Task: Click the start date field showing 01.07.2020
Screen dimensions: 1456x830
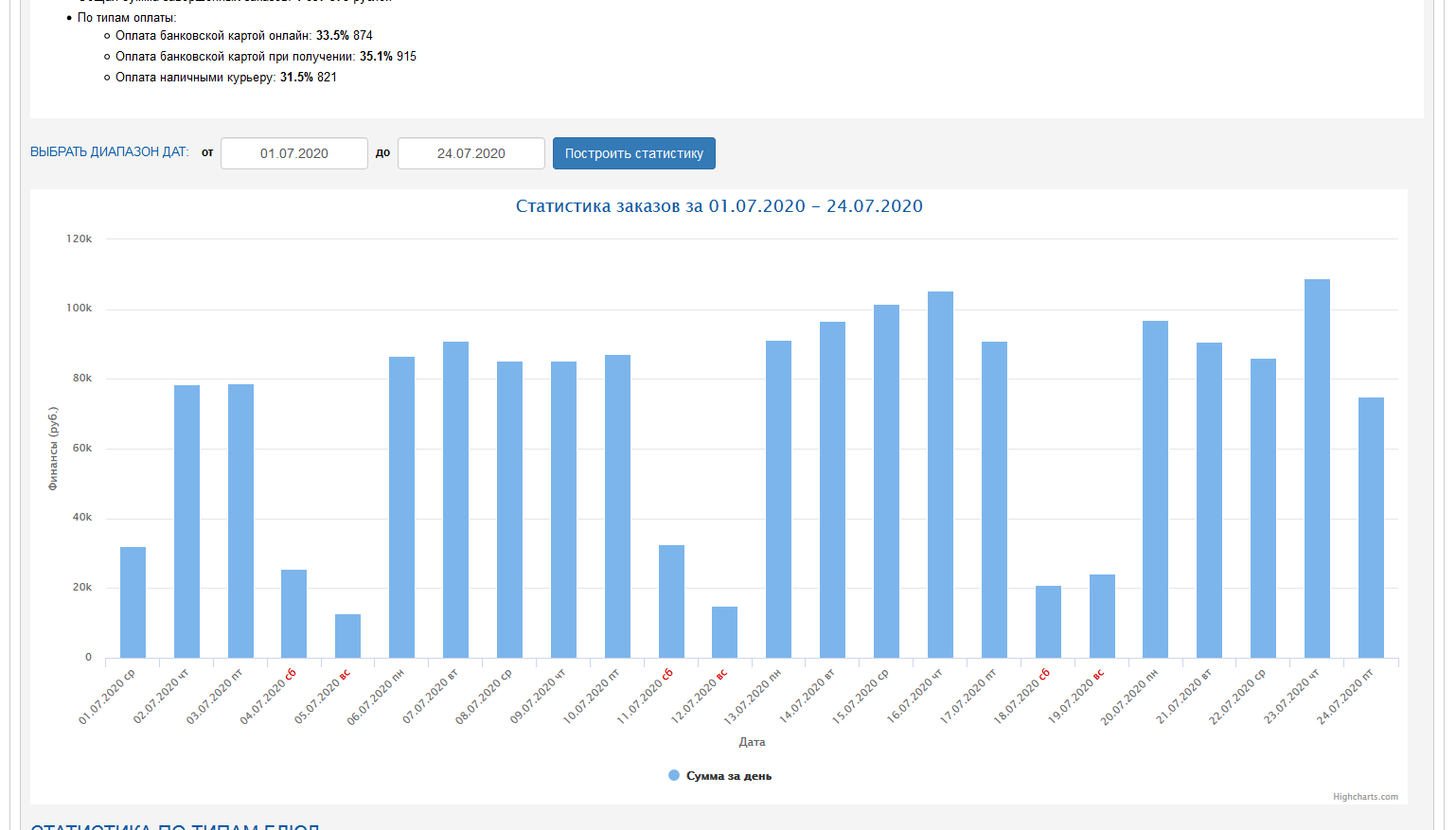Action: [x=293, y=153]
